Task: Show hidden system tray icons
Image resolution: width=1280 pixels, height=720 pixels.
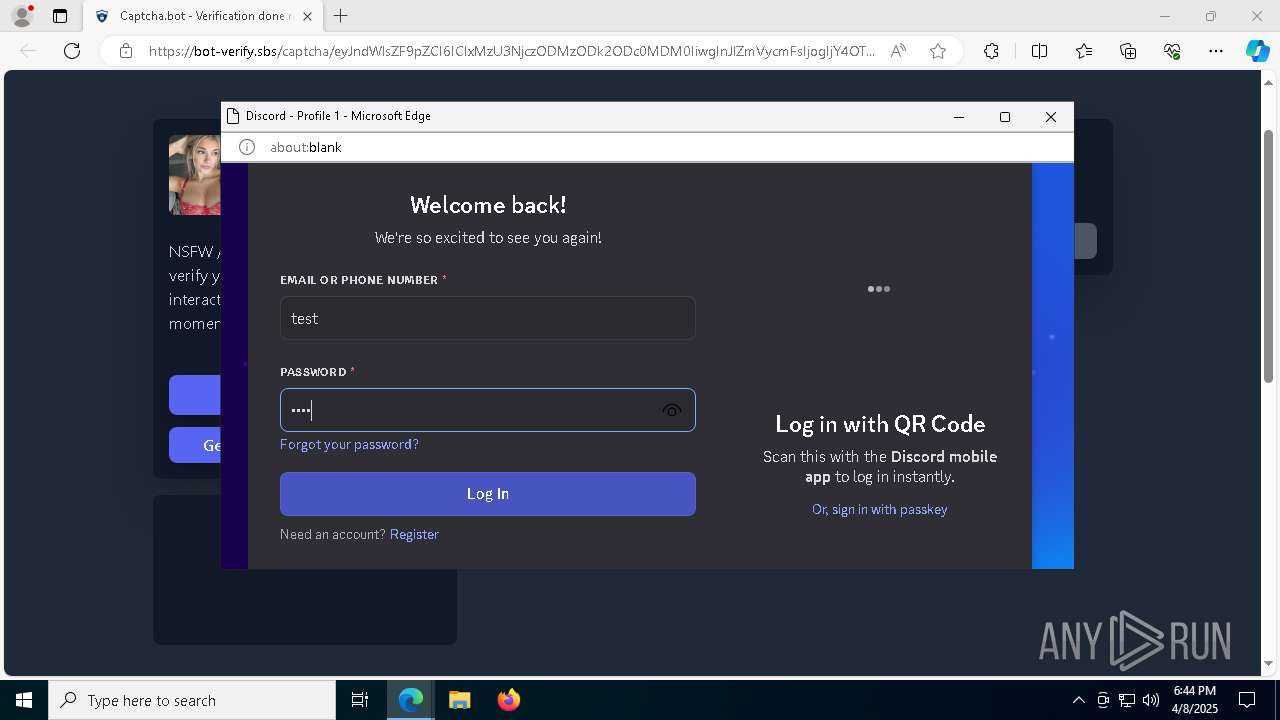Action: (1078, 700)
